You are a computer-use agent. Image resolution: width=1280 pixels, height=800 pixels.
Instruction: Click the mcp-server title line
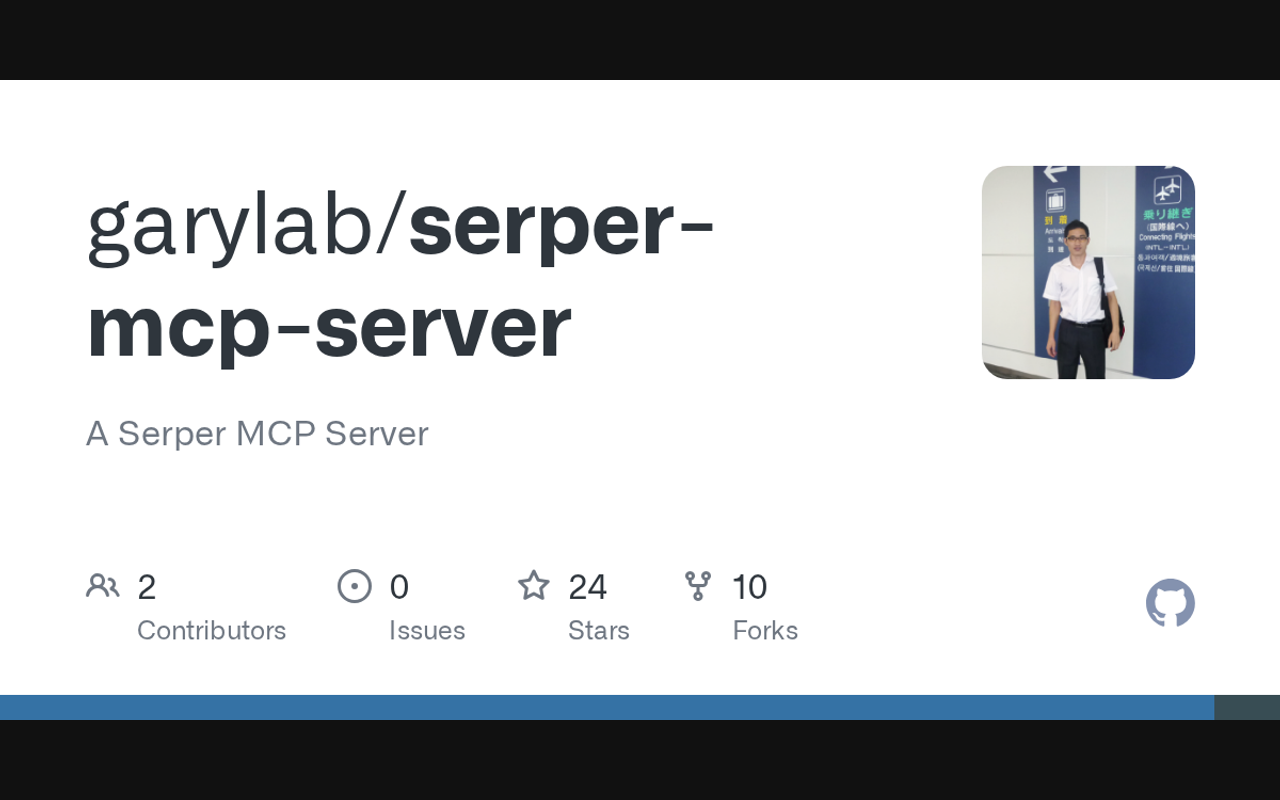(x=329, y=327)
